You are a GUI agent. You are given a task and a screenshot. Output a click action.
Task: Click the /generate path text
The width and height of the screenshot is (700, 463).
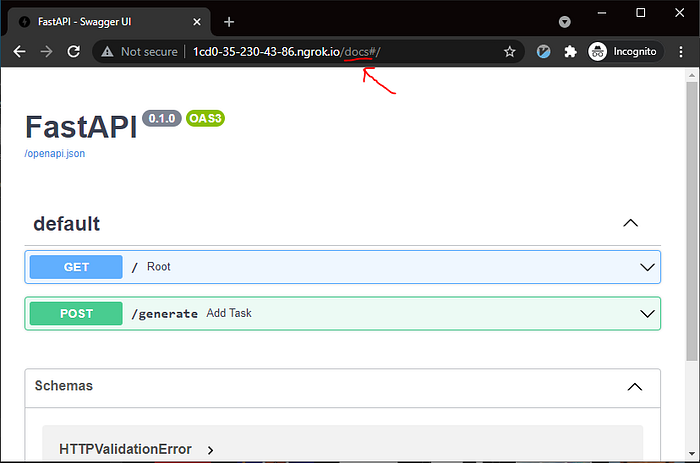tap(164, 314)
